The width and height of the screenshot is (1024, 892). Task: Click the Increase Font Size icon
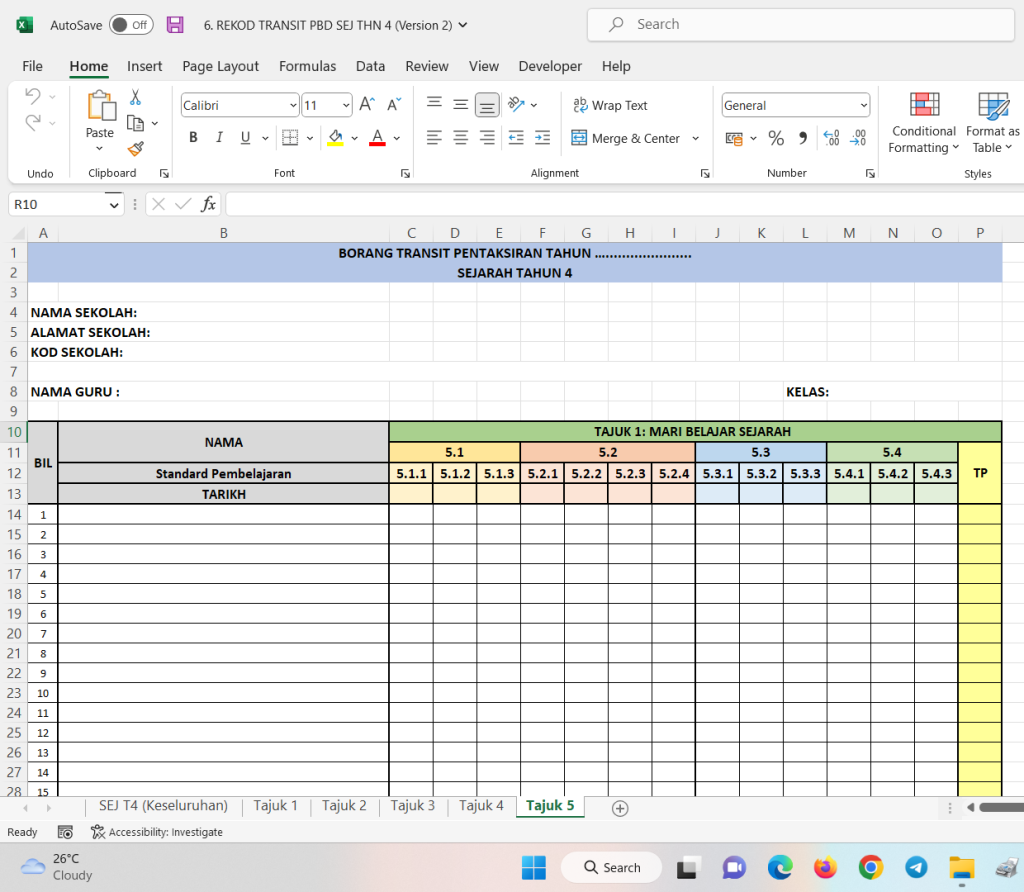367,105
